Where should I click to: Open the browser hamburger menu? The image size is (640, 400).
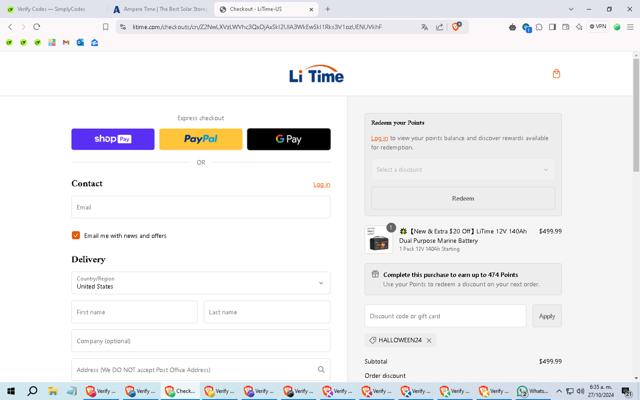(x=630, y=27)
